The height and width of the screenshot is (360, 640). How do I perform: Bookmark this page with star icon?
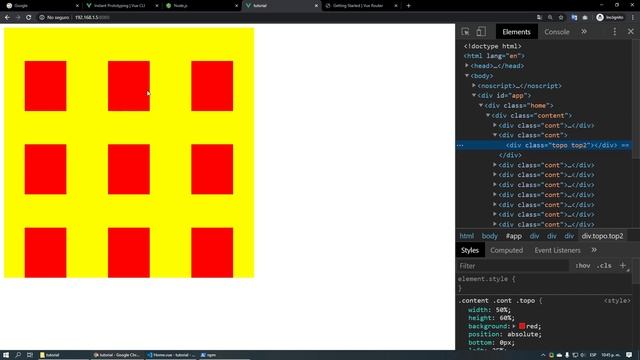561,18
